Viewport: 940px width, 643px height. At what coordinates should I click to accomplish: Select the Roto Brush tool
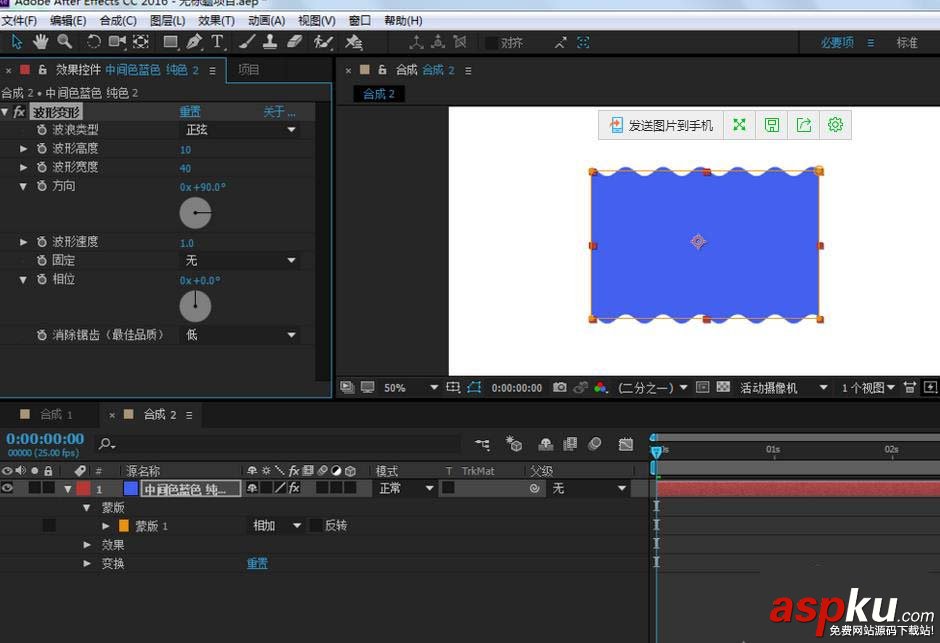pyautogui.click(x=323, y=42)
